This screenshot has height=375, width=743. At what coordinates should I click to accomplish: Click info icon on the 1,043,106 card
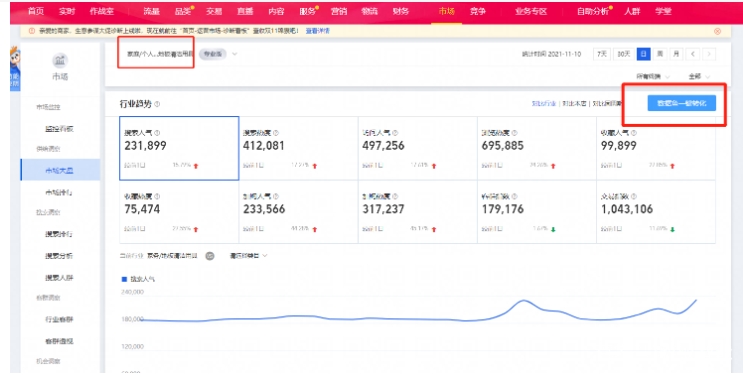point(634,196)
